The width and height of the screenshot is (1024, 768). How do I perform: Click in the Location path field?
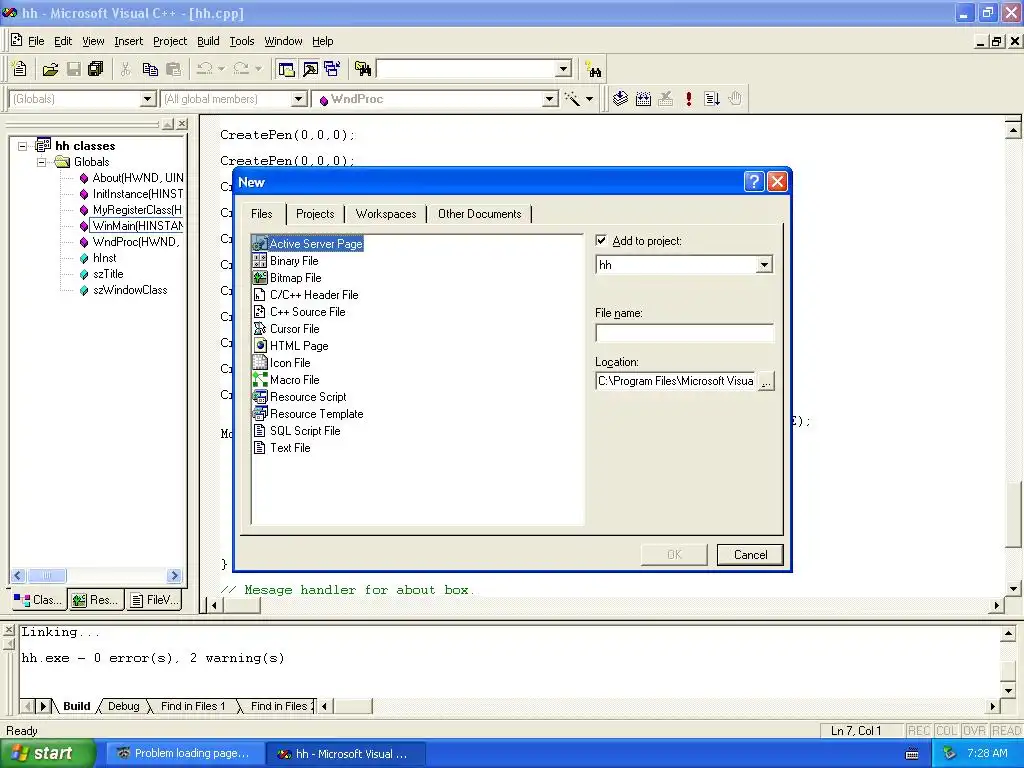click(676, 381)
